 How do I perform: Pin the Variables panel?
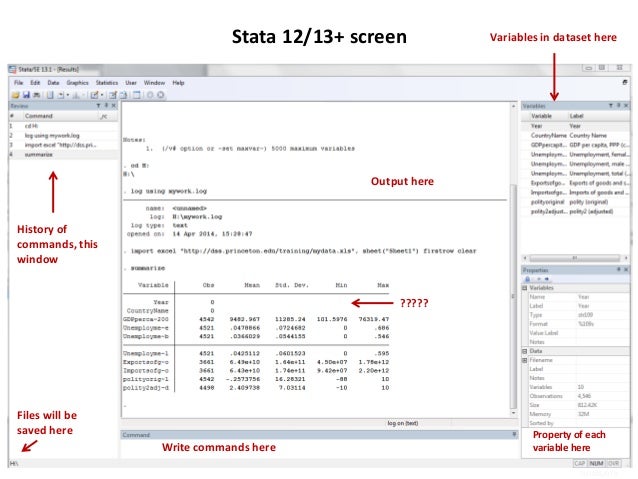[x=618, y=105]
